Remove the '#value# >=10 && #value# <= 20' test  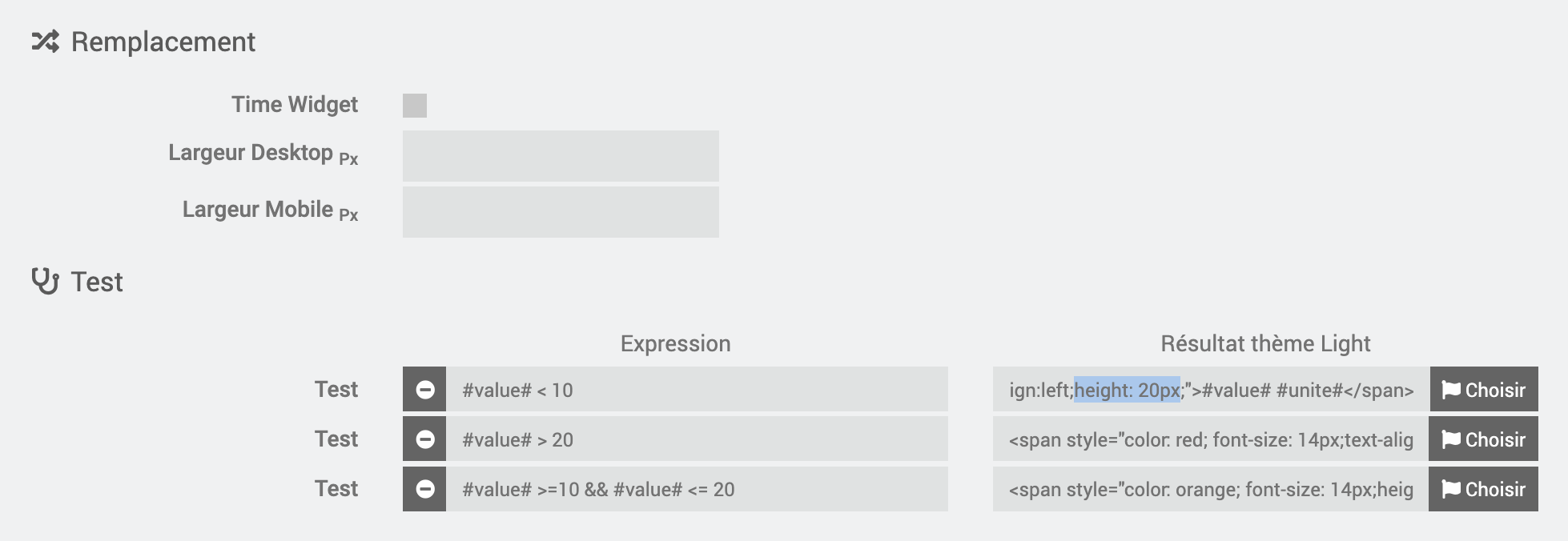click(x=424, y=489)
